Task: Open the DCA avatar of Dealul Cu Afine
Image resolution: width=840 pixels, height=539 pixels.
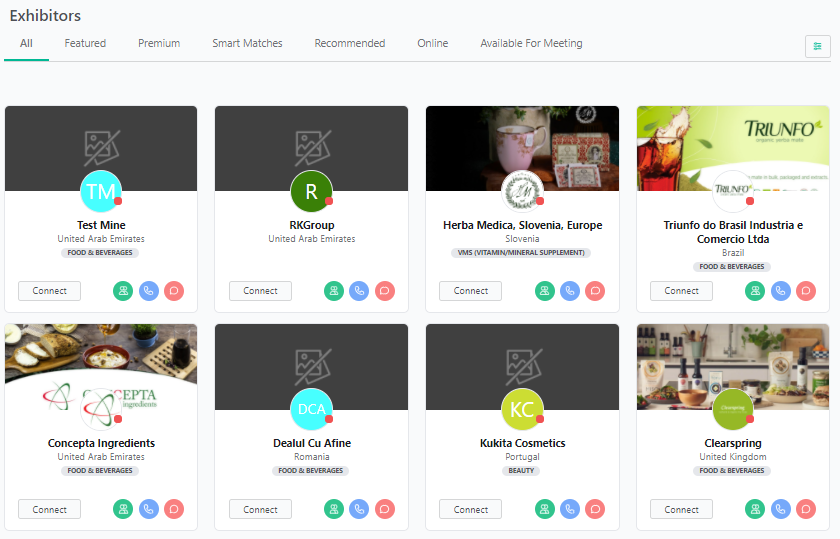Action: [x=311, y=409]
